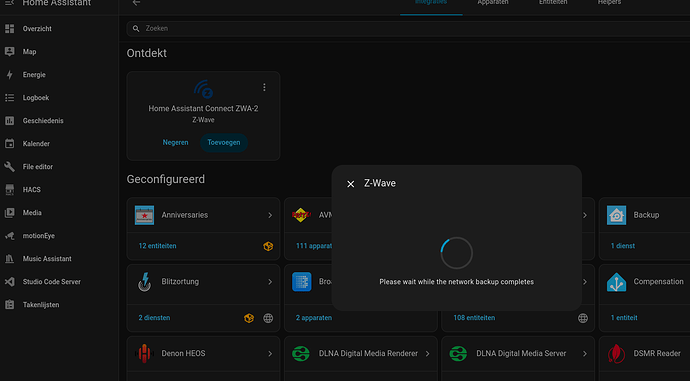Click the AVM Fritz logo

coord(301,215)
